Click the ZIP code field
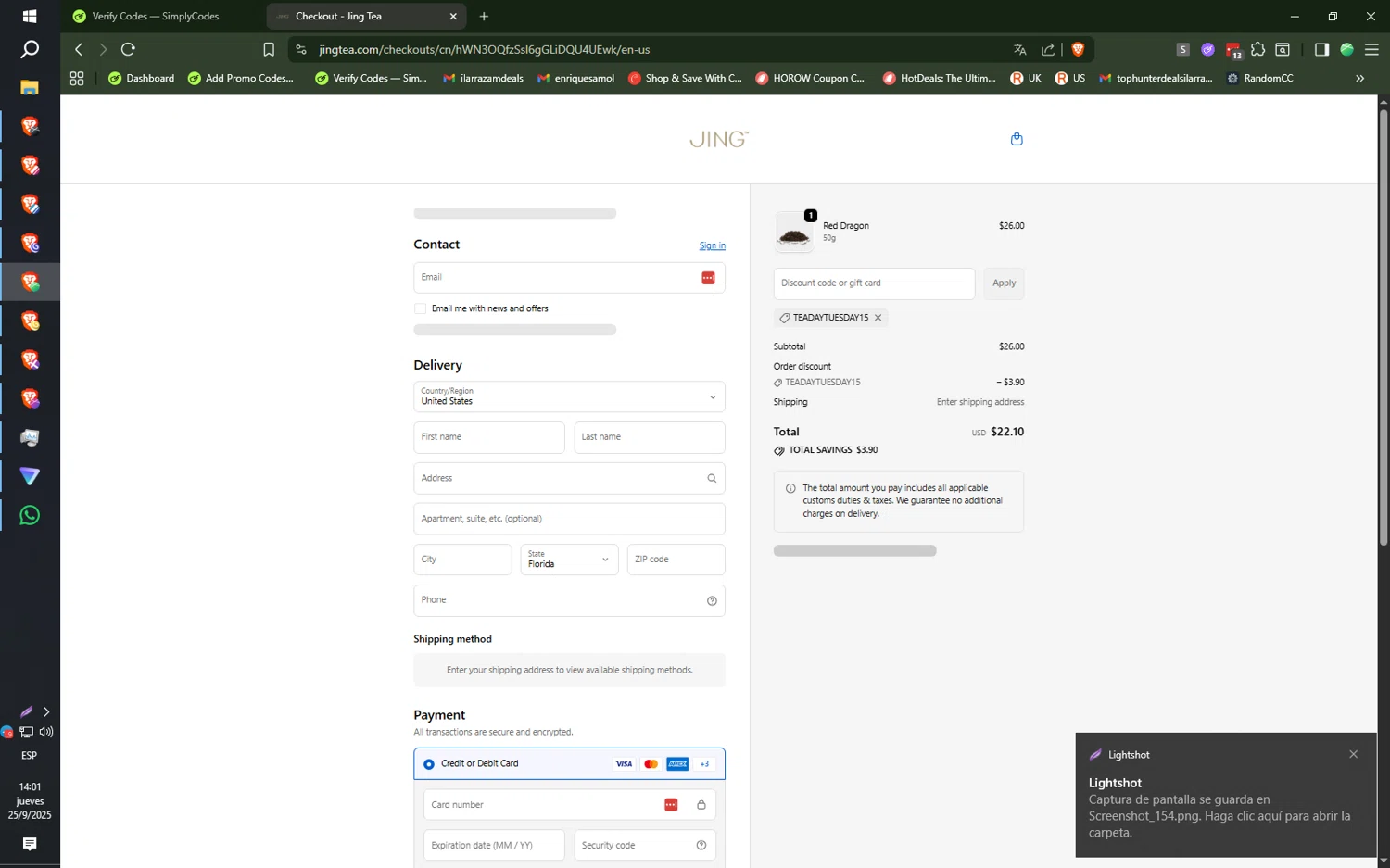This screenshot has width=1390, height=868. click(676, 560)
